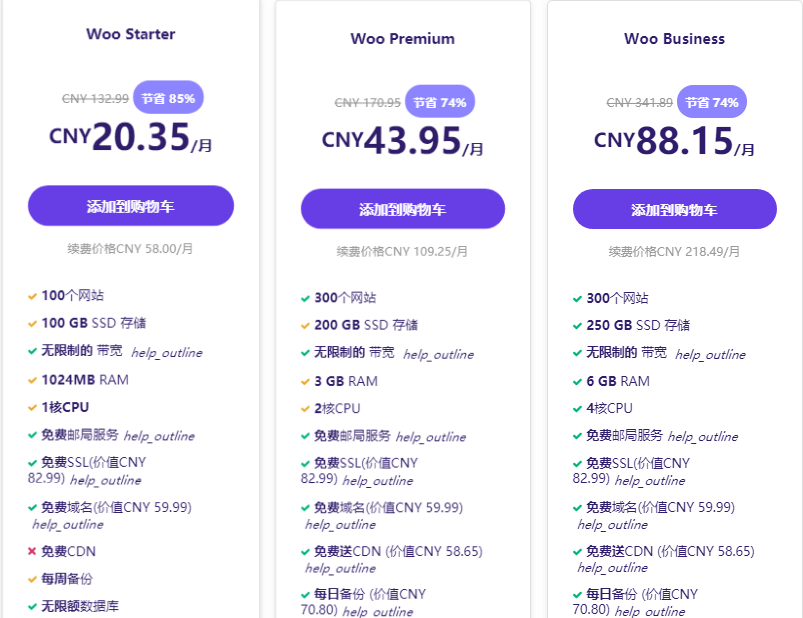Click the red X icon beside Woo Starter 免费CDN
803x618 pixels.
pos(32,551)
